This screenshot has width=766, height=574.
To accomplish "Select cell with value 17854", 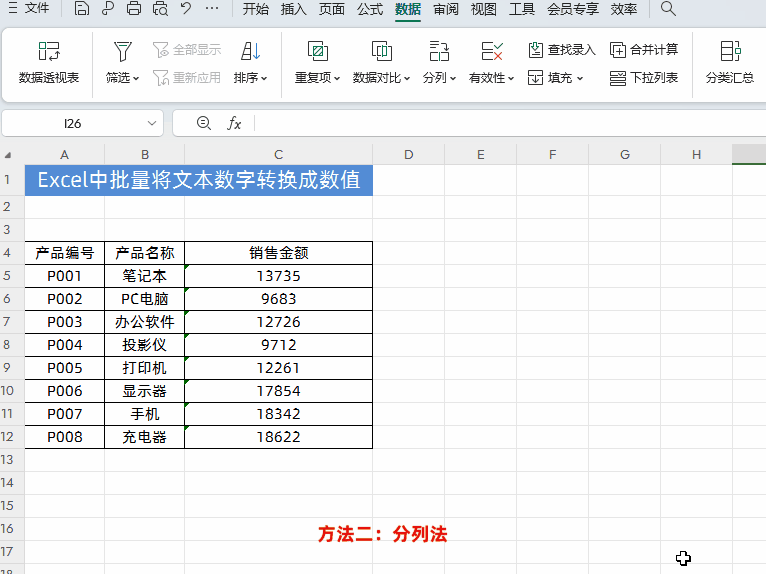I will [x=278, y=391].
